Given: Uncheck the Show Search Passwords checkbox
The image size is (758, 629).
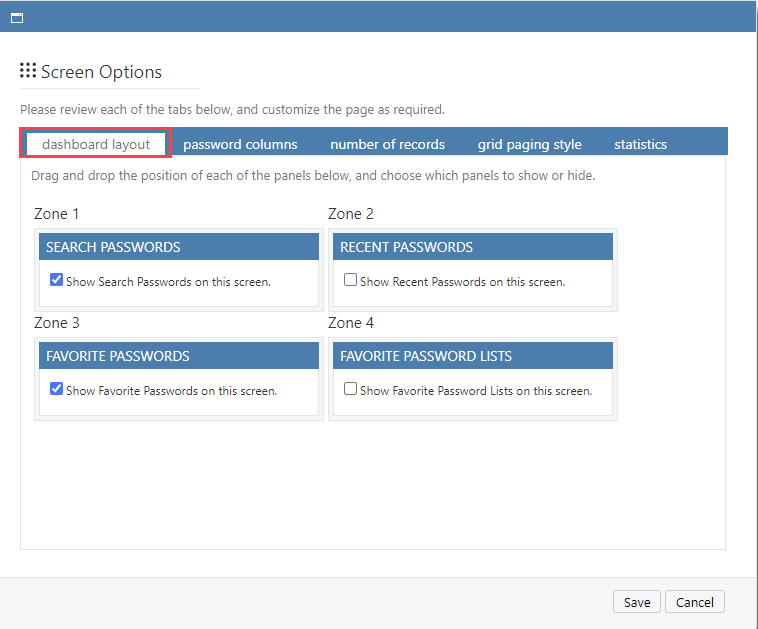Looking at the screenshot, I should click(57, 281).
